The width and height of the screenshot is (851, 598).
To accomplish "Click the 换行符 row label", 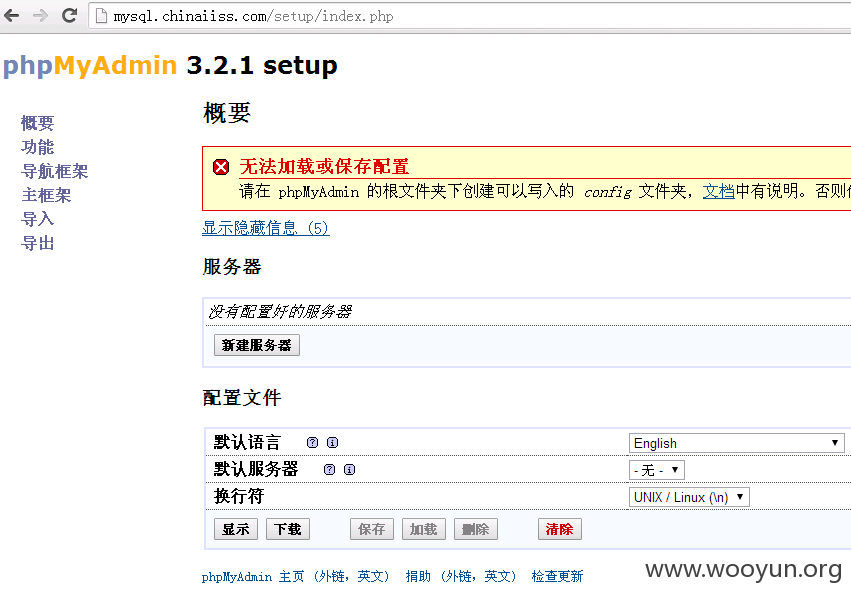I will tap(239, 496).
